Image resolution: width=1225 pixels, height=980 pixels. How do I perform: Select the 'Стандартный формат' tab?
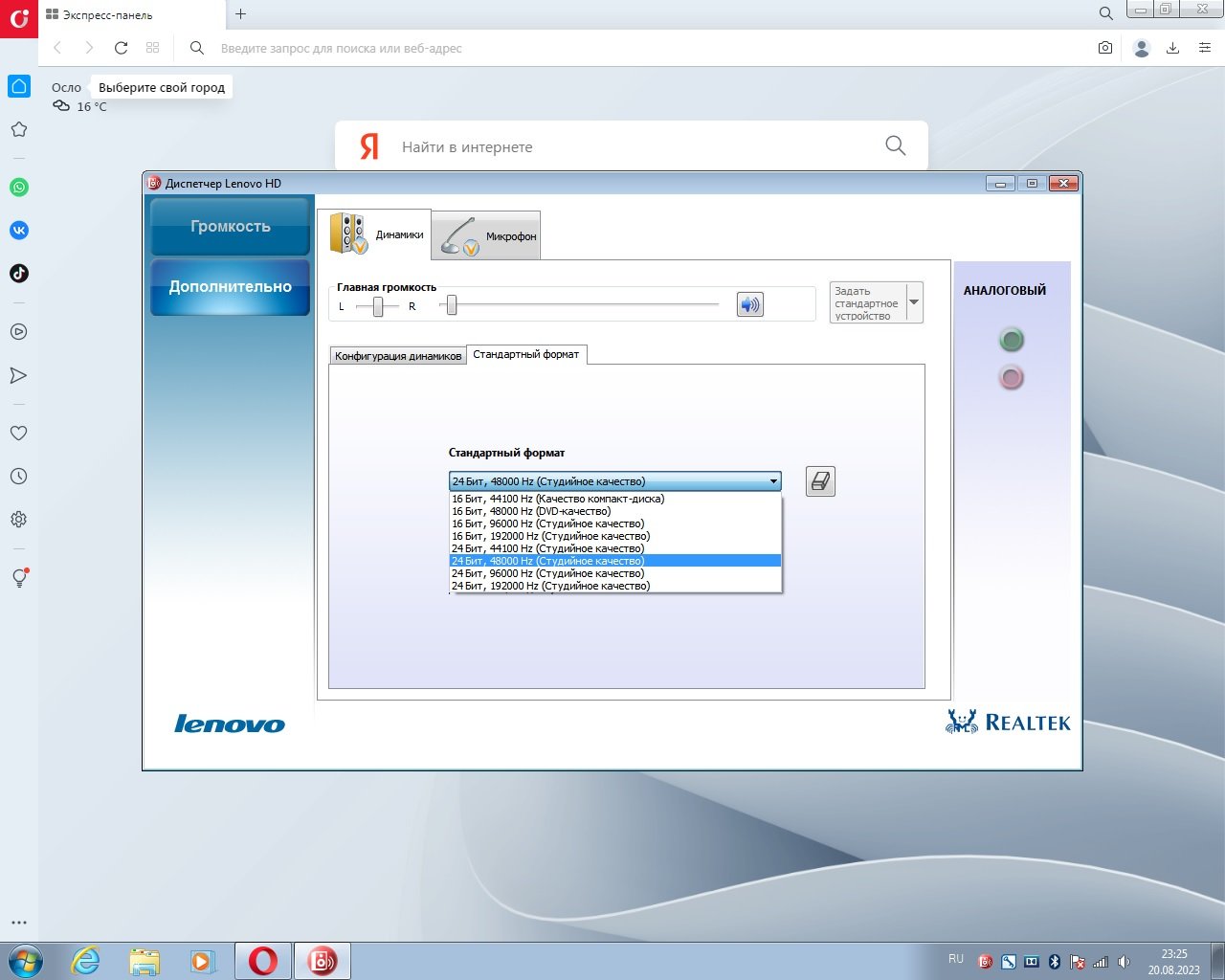click(526, 354)
